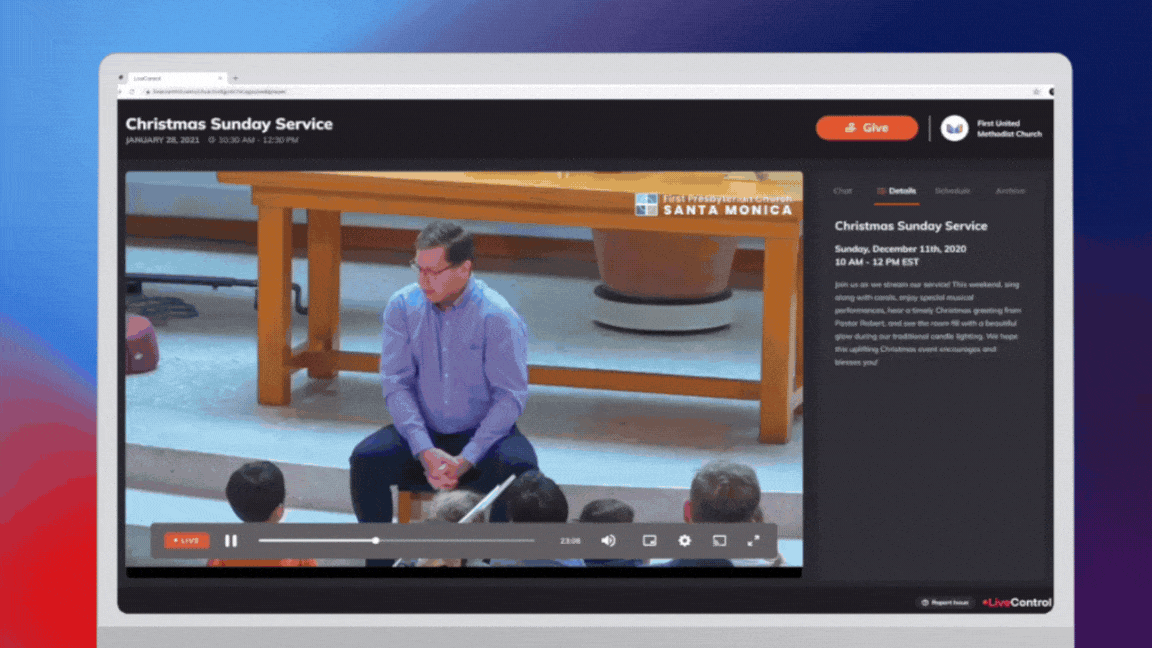Click the refresh icon in the browser toolbar

[x=132, y=90]
